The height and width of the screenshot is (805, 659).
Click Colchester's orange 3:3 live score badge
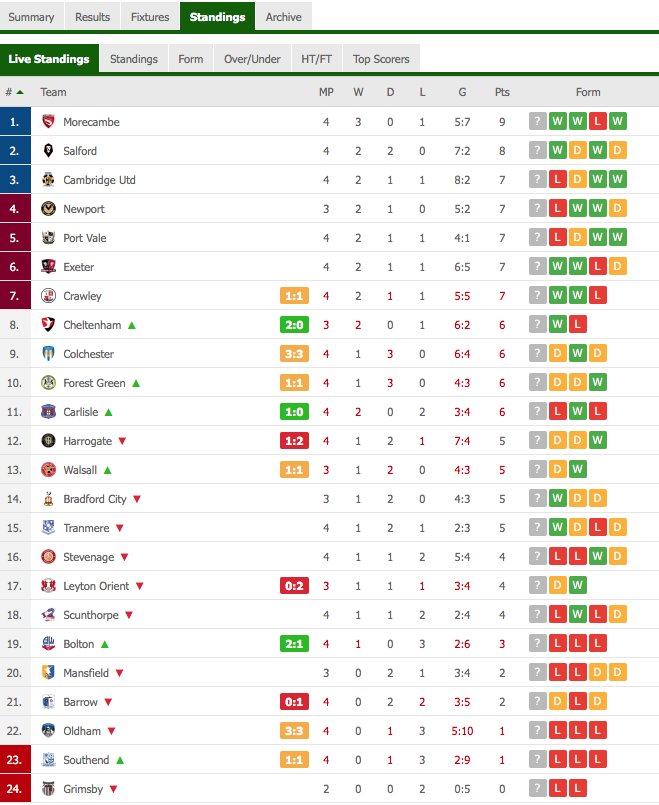pyautogui.click(x=294, y=354)
